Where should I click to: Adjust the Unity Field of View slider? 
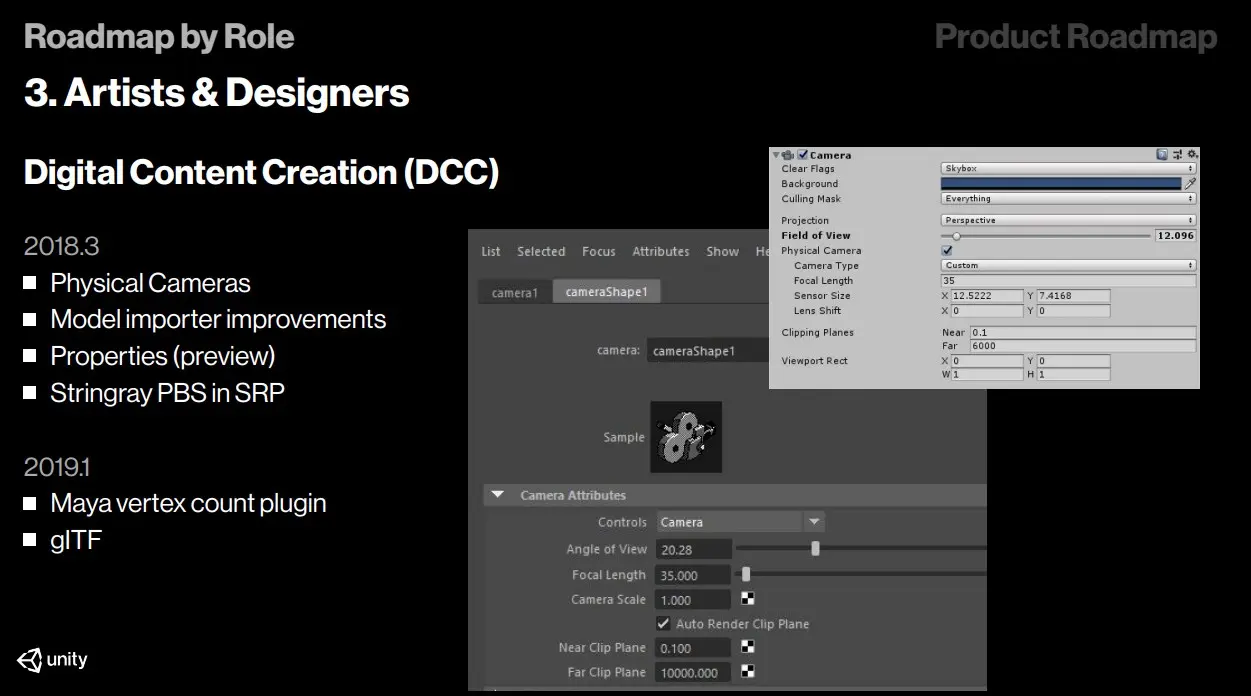click(1046, 236)
